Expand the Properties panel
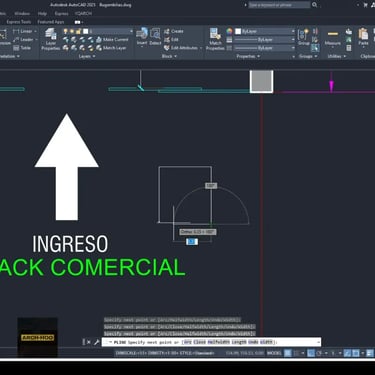The height and width of the screenshot is (375, 375). [248, 56]
